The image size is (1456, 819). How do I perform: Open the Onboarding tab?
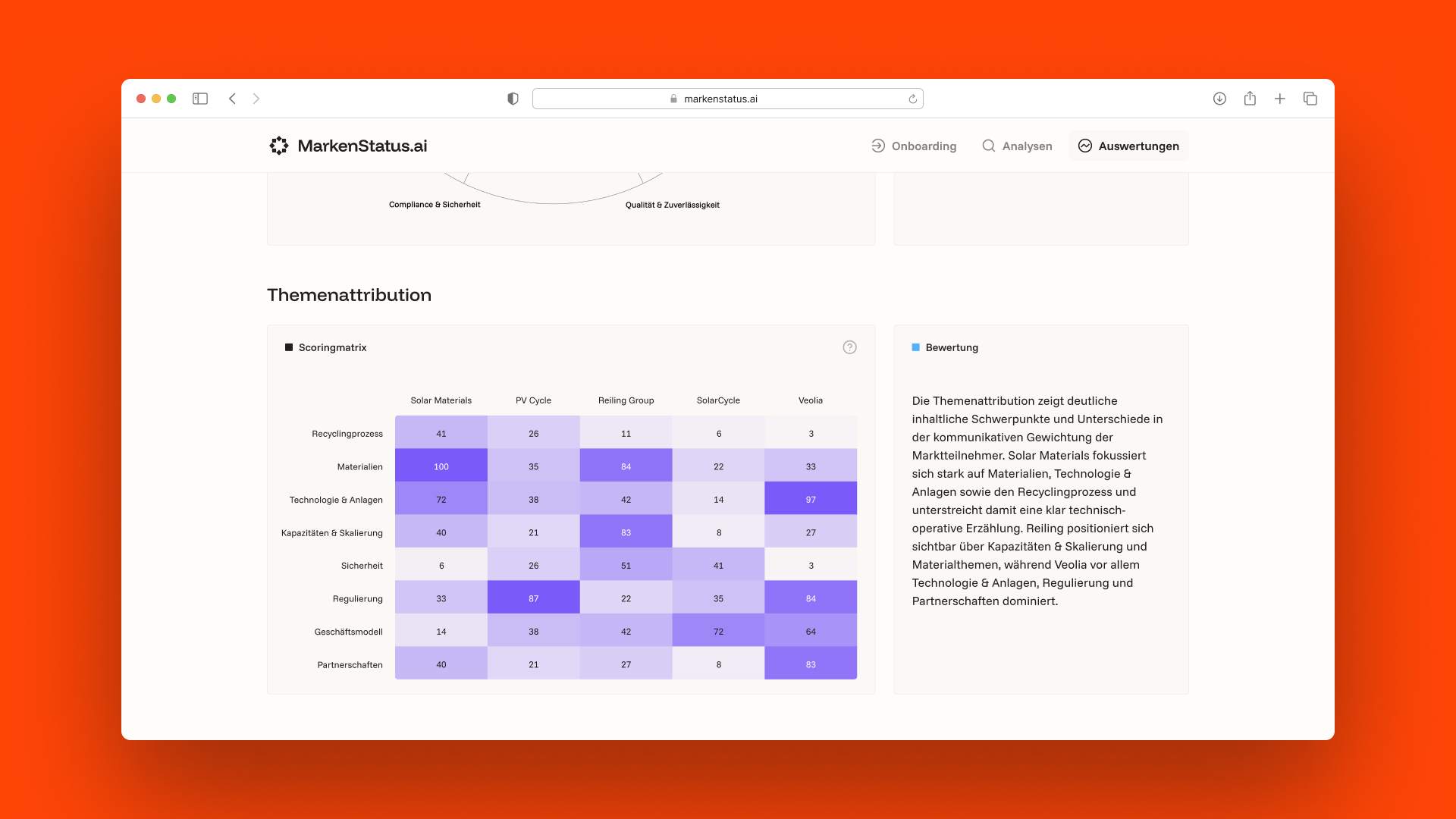coord(914,146)
